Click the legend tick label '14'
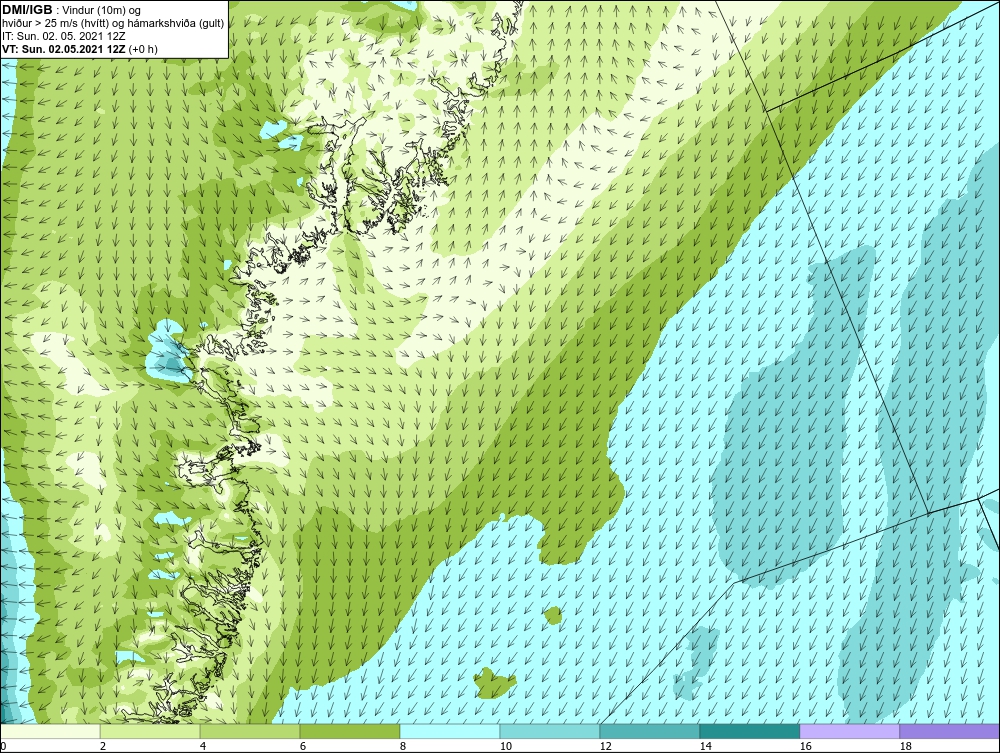The image size is (1000, 753). [705, 746]
